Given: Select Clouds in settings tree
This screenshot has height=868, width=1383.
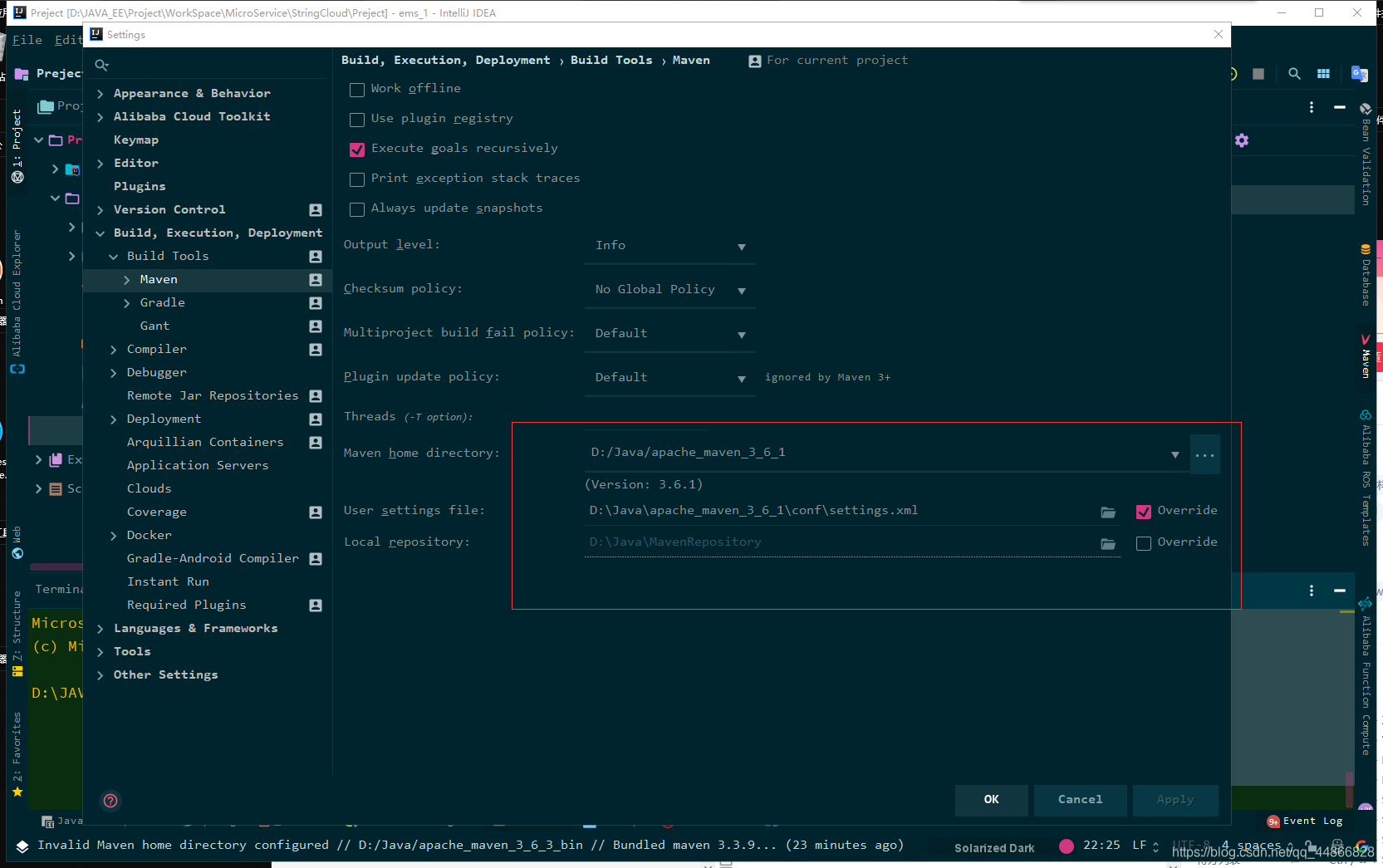Looking at the screenshot, I should point(149,489).
